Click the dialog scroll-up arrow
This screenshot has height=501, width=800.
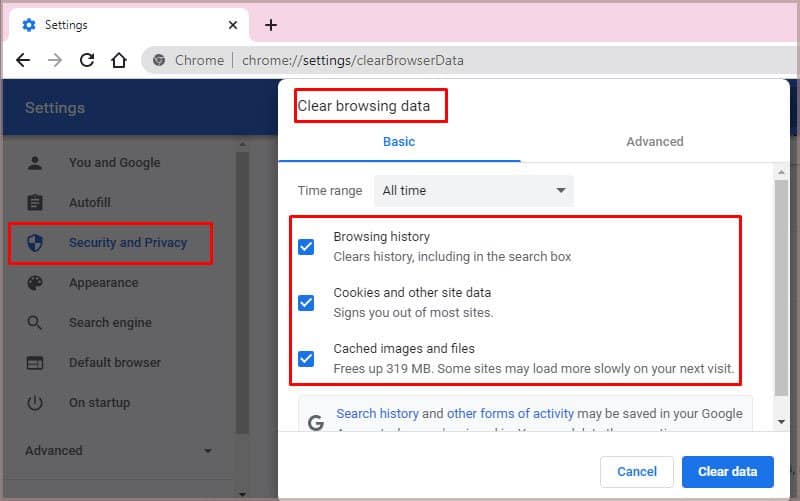tap(781, 172)
